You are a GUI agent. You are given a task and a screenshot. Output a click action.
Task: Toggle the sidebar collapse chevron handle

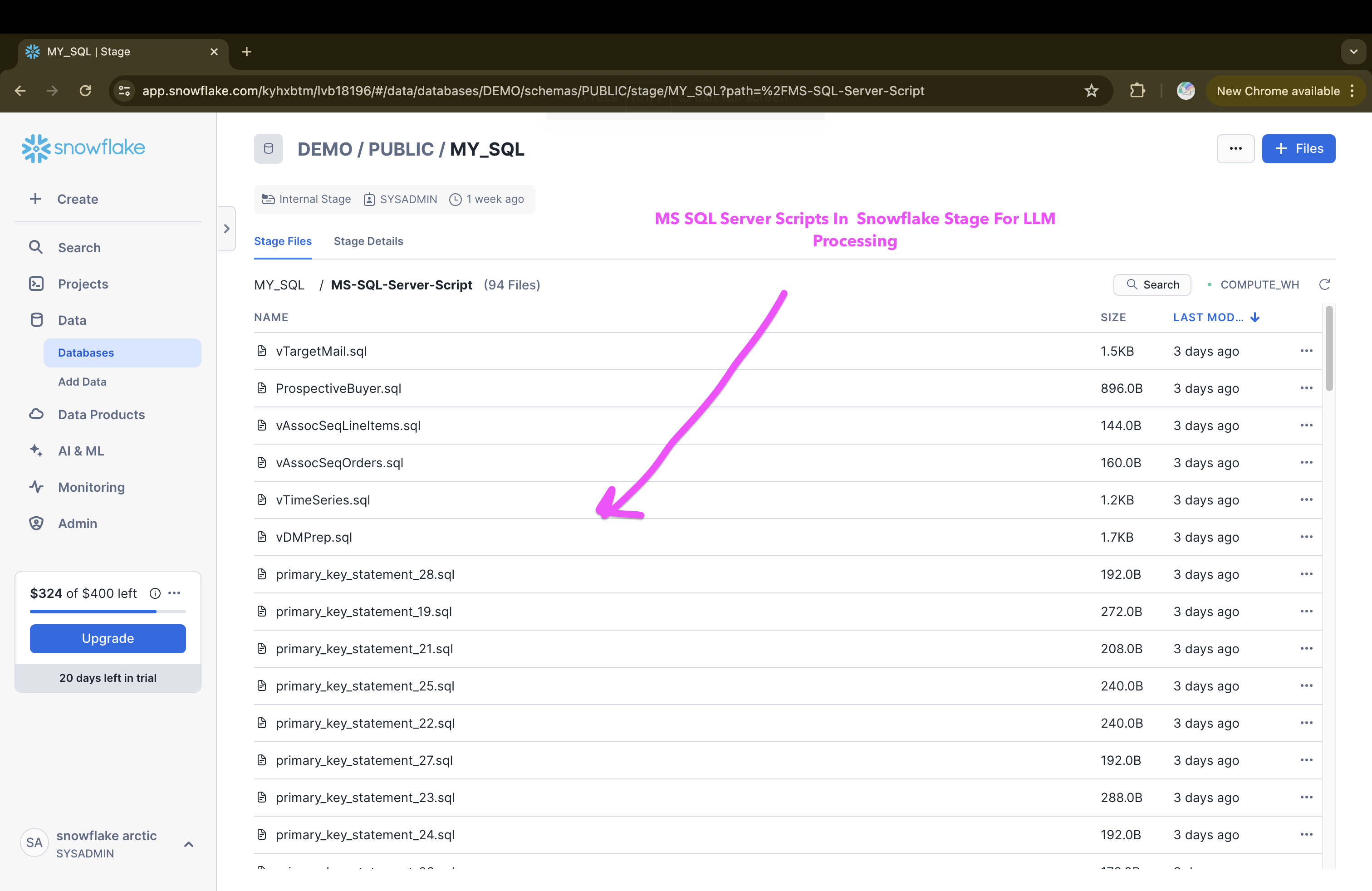click(x=226, y=229)
